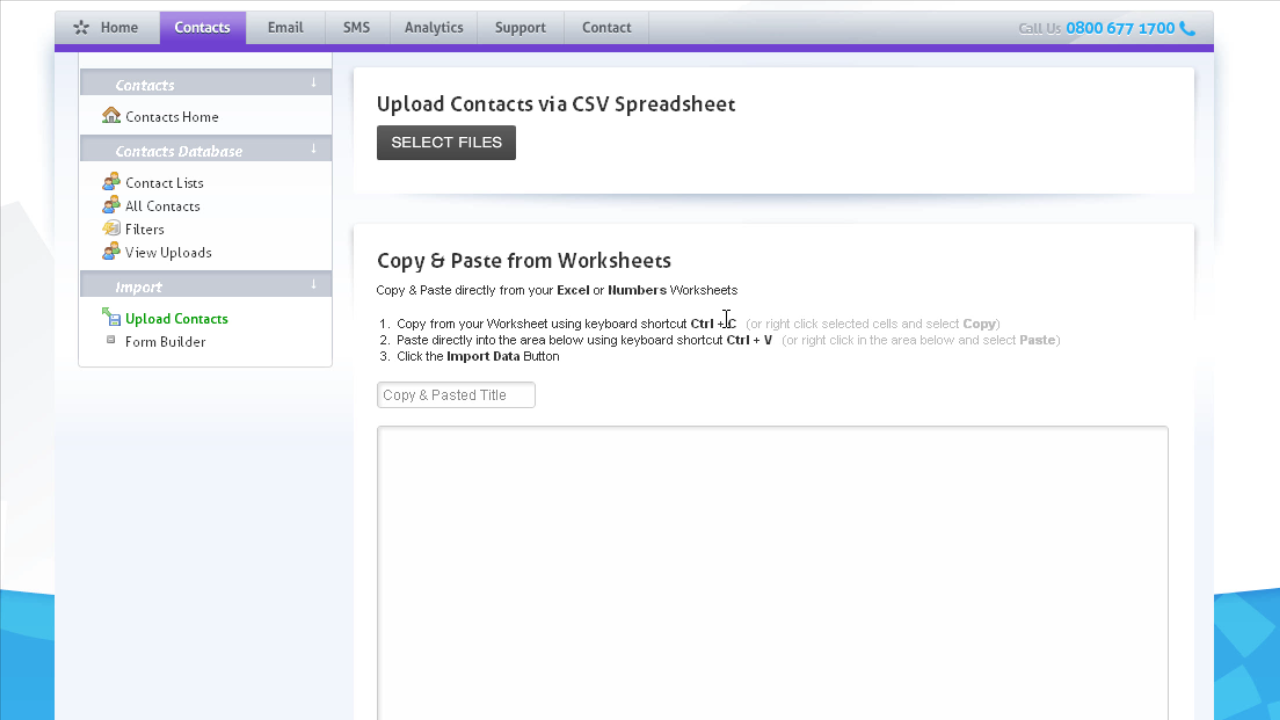Click inside the large paste text area
This screenshot has width=1280, height=720.
point(772,573)
